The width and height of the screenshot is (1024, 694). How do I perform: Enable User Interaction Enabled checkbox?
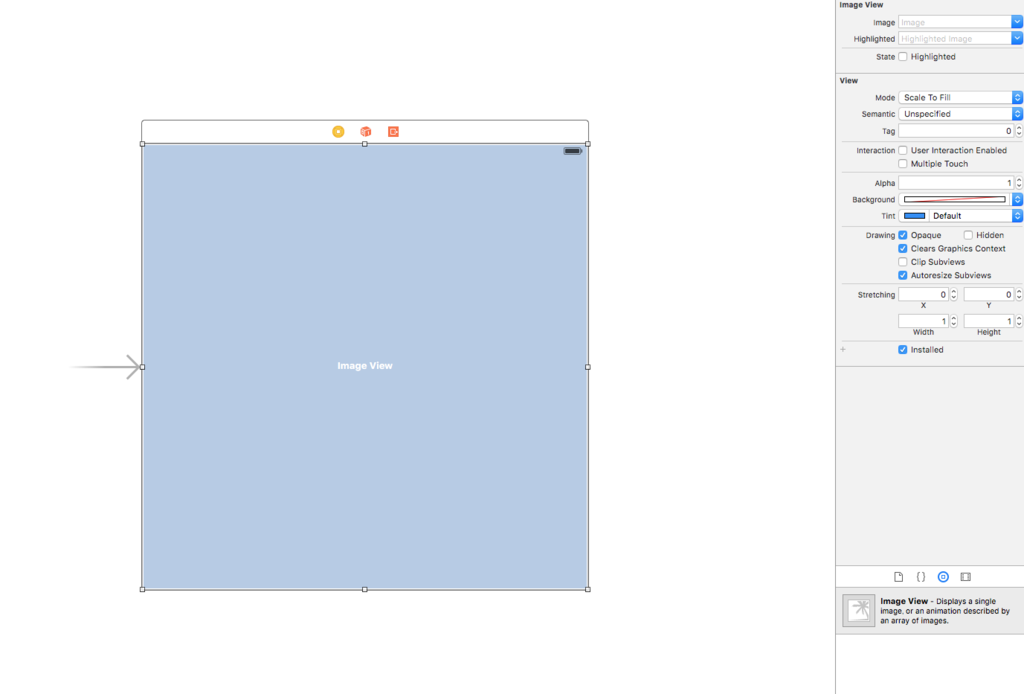click(x=903, y=150)
